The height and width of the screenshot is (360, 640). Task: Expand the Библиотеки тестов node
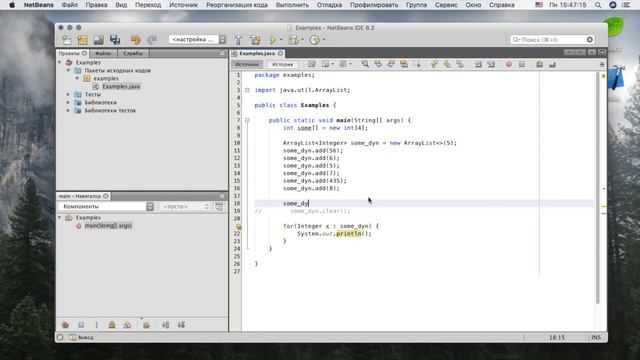coord(69,110)
